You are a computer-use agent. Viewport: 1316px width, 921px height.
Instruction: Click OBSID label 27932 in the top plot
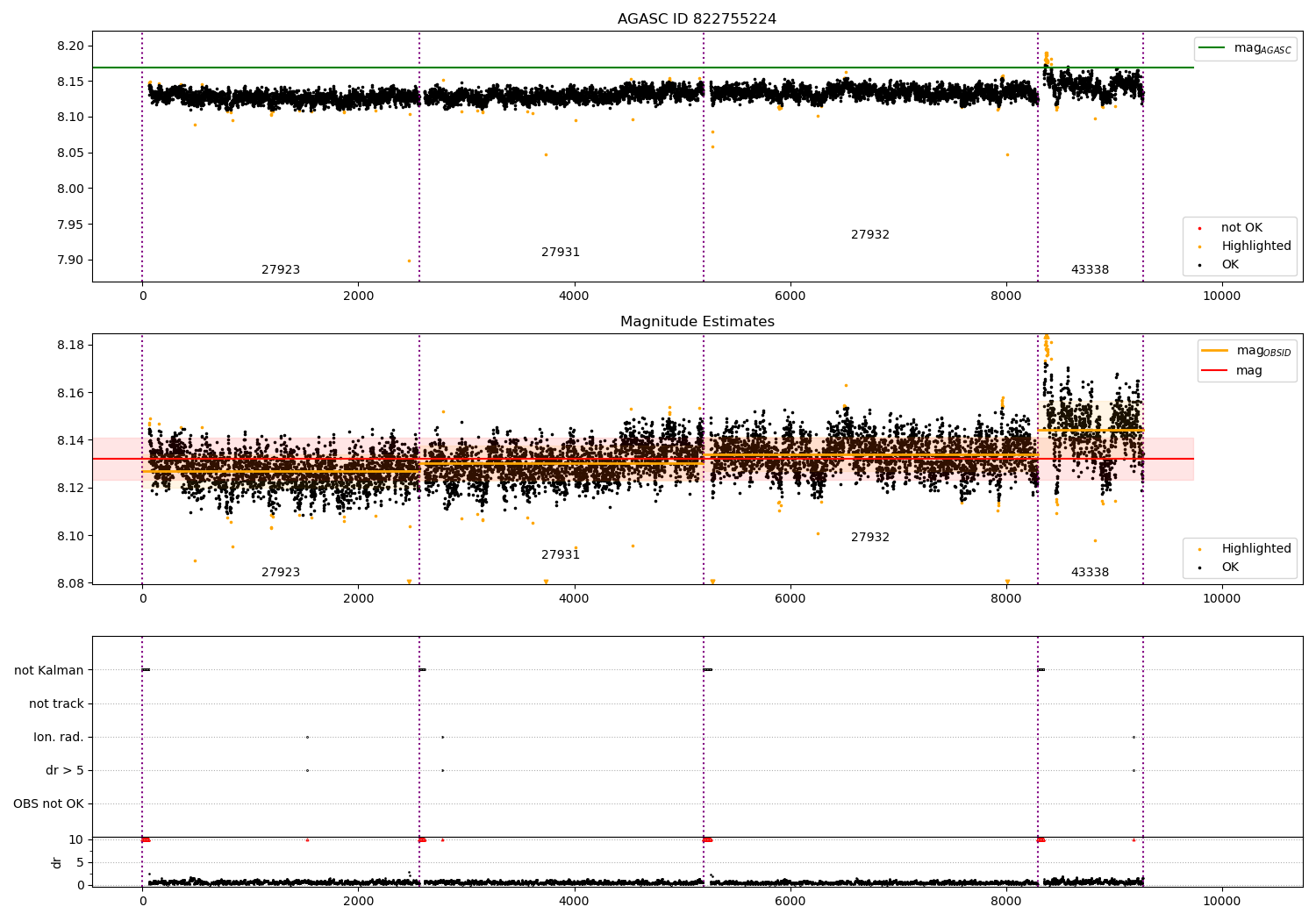pos(870,235)
